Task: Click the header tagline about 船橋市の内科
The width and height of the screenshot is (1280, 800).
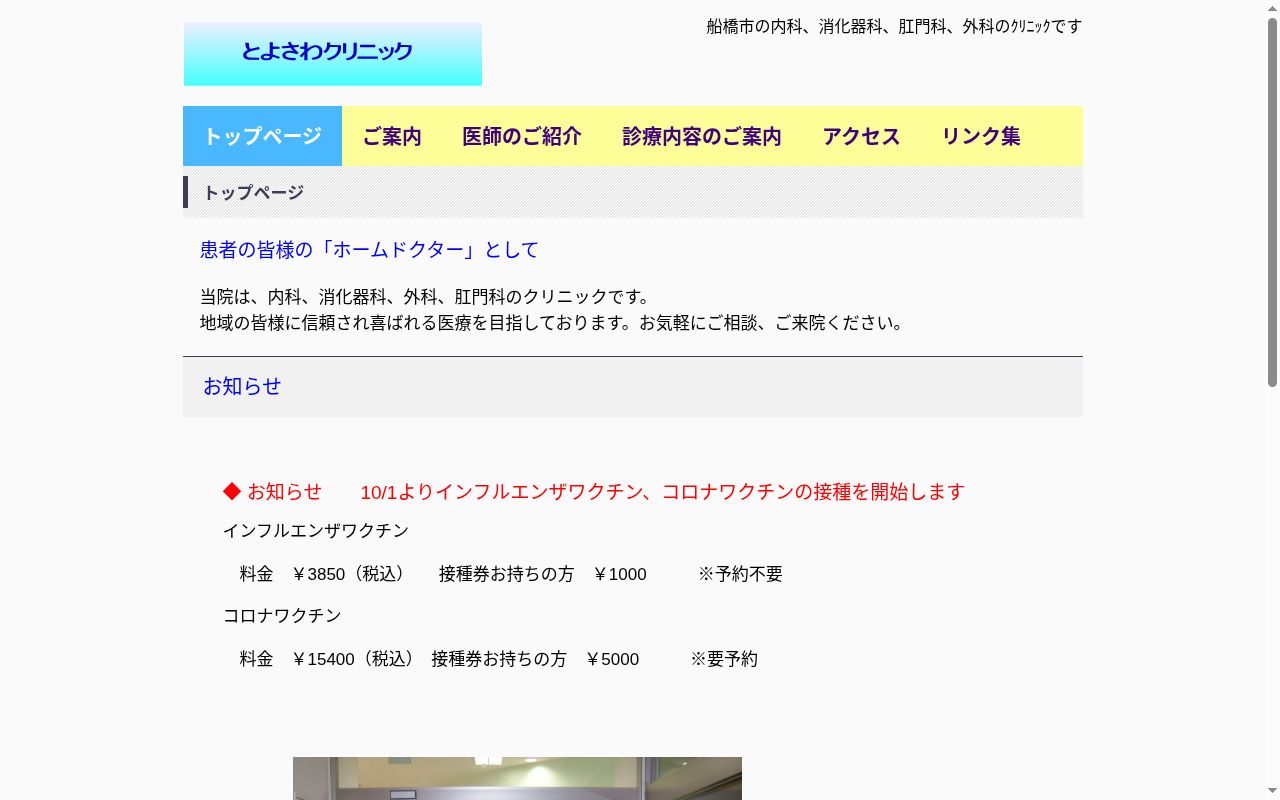Action: [x=894, y=27]
